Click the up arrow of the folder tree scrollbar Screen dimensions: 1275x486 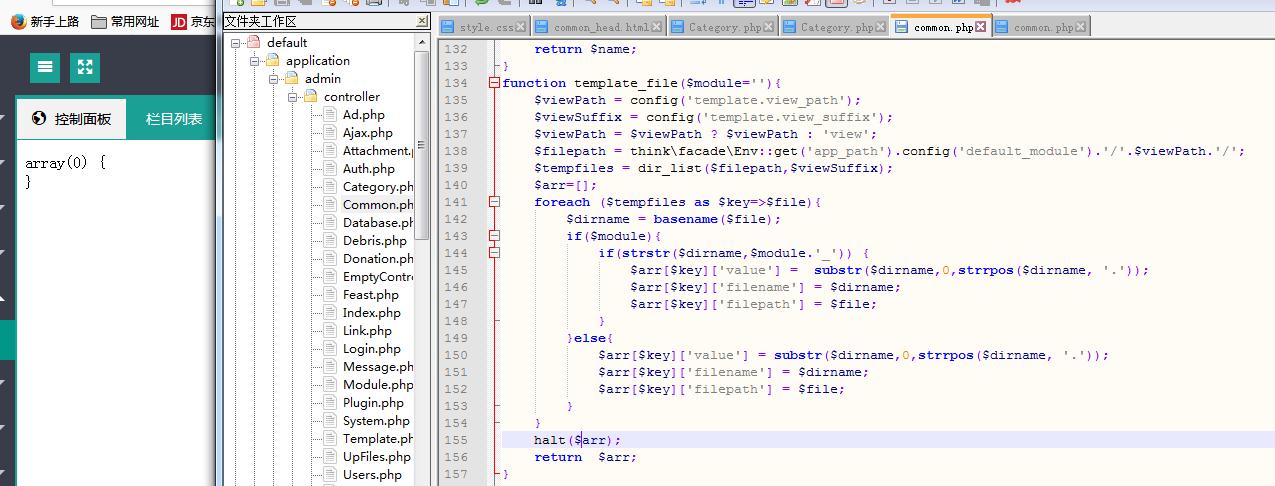tap(421, 42)
